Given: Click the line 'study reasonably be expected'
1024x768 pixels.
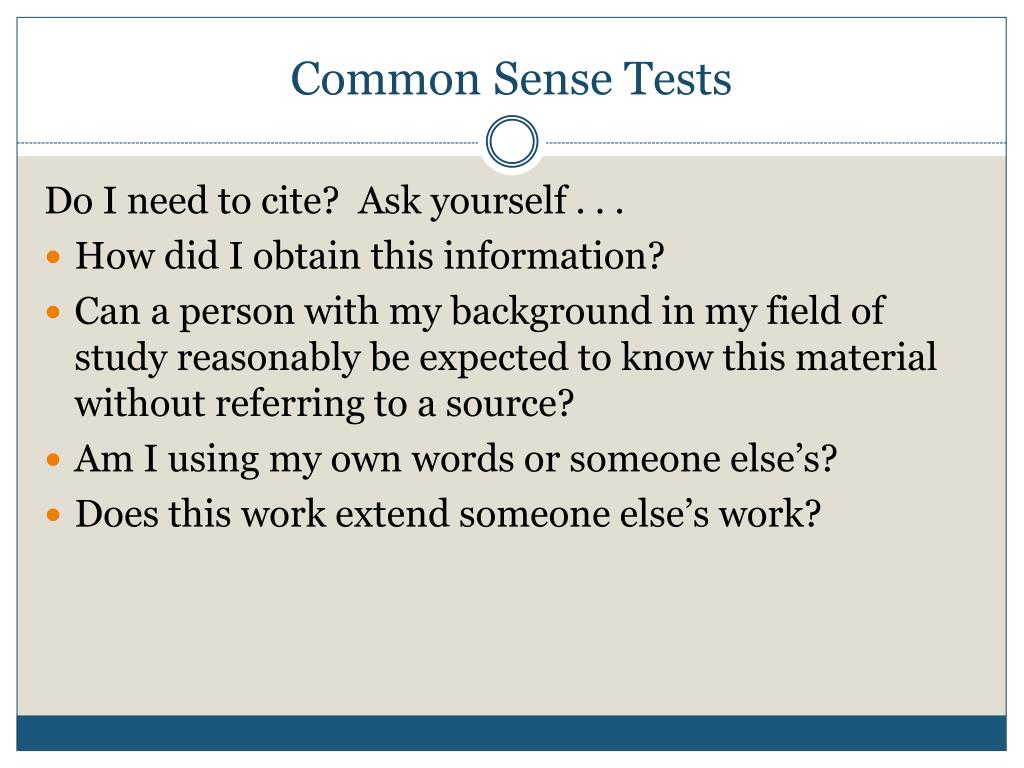Looking at the screenshot, I should pyautogui.click(x=506, y=357).
